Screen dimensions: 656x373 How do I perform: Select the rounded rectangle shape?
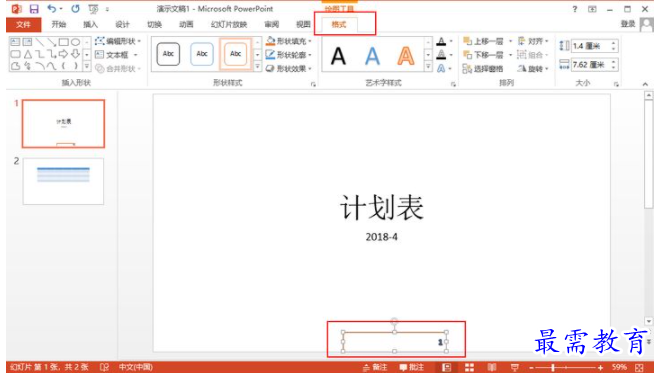(x=15, y=54)
